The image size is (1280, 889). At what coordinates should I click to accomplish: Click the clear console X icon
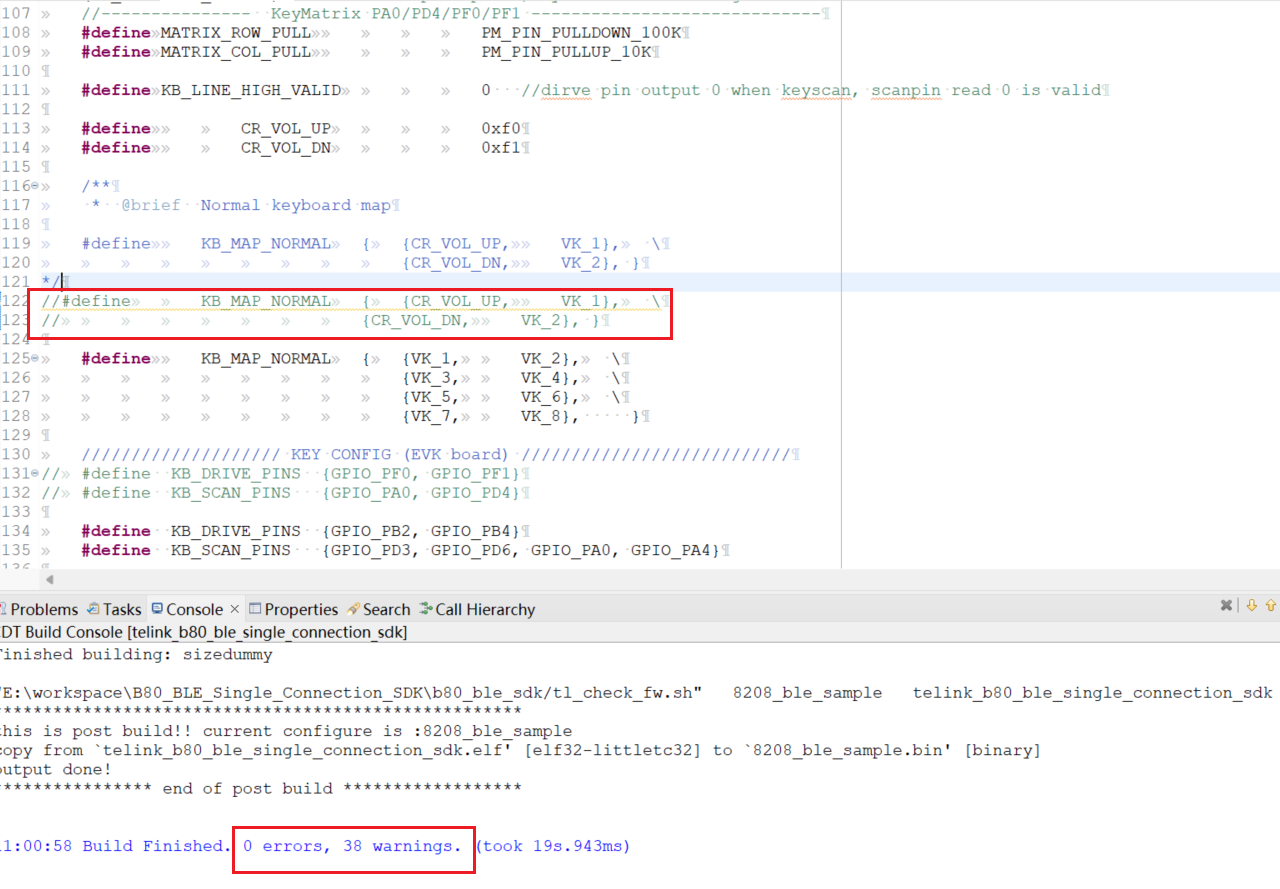pos(1226,605)
